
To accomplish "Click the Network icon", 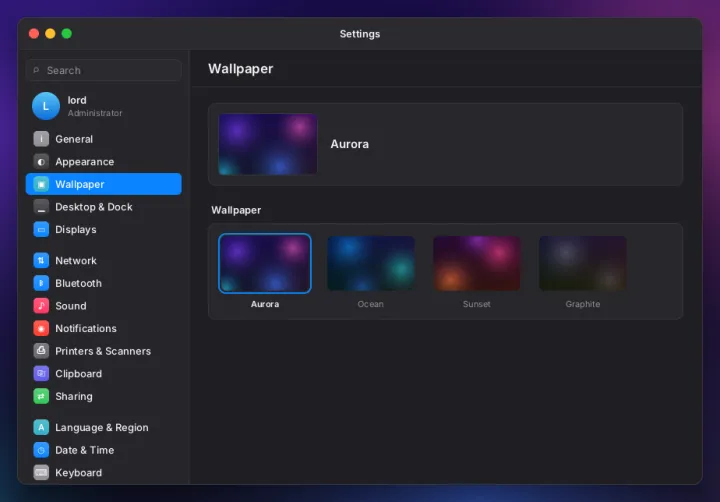I will [41, 260].
